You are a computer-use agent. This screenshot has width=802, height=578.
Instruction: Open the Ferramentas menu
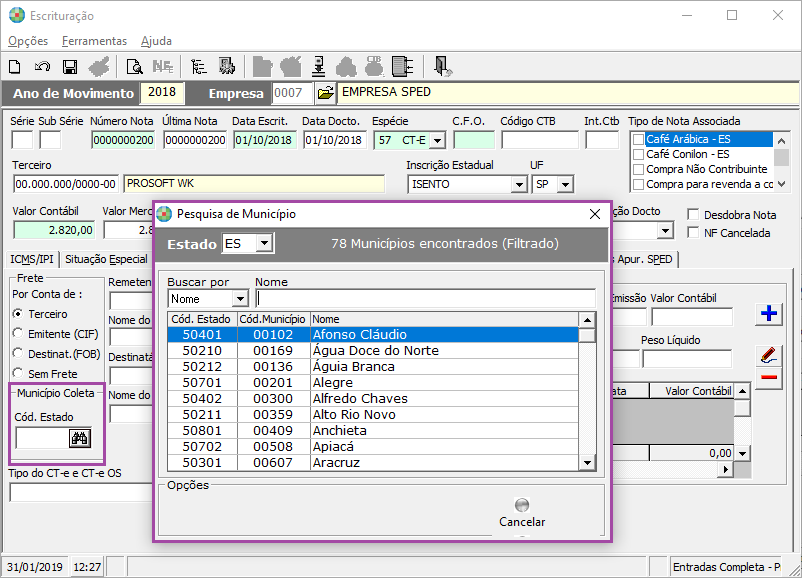pos(95,41)
